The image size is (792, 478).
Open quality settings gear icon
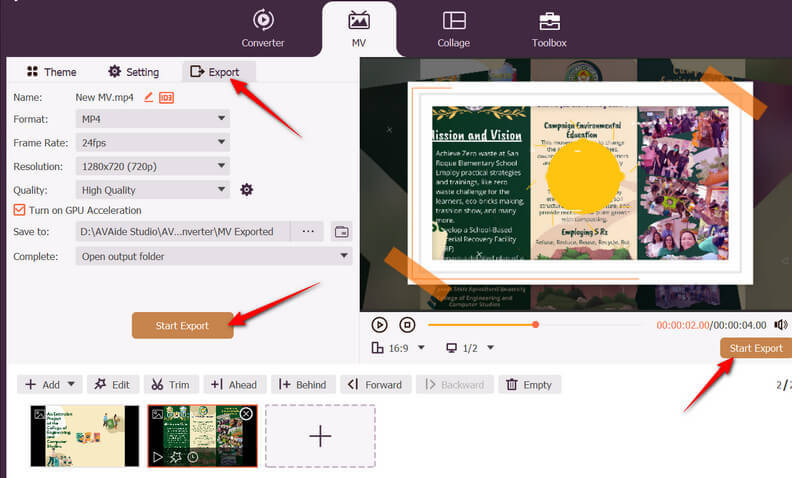point(247,190)
